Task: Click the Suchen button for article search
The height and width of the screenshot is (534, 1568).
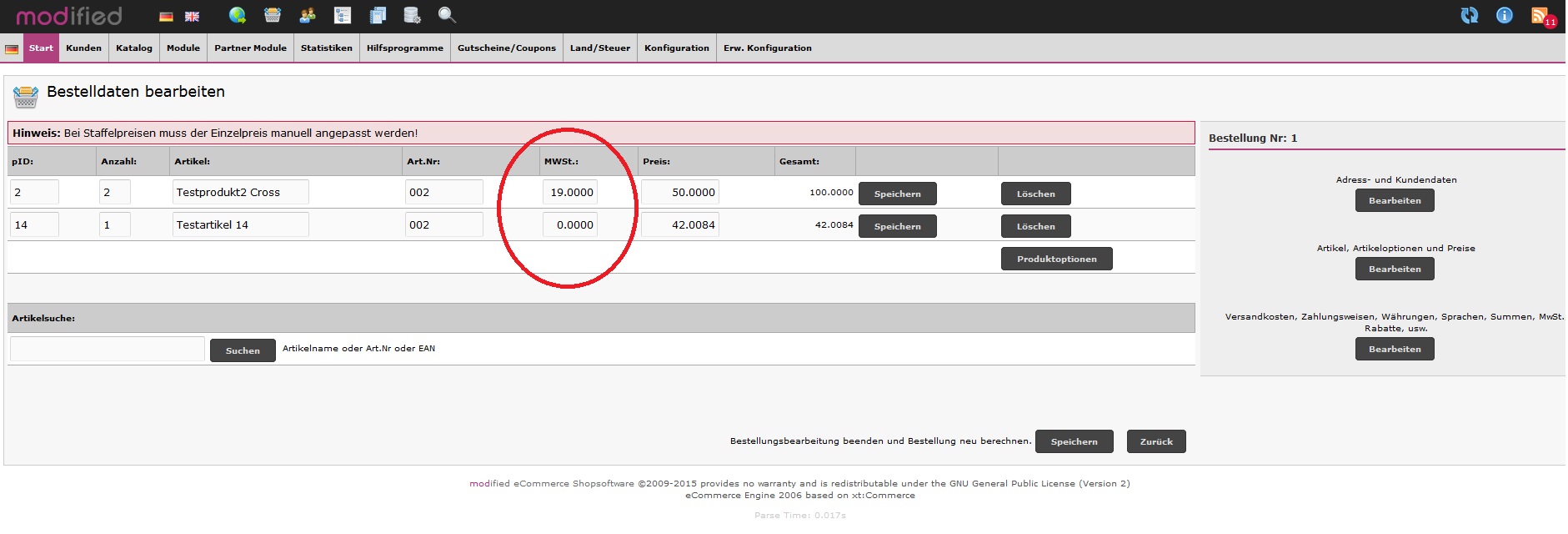Action: click(243, 350)
